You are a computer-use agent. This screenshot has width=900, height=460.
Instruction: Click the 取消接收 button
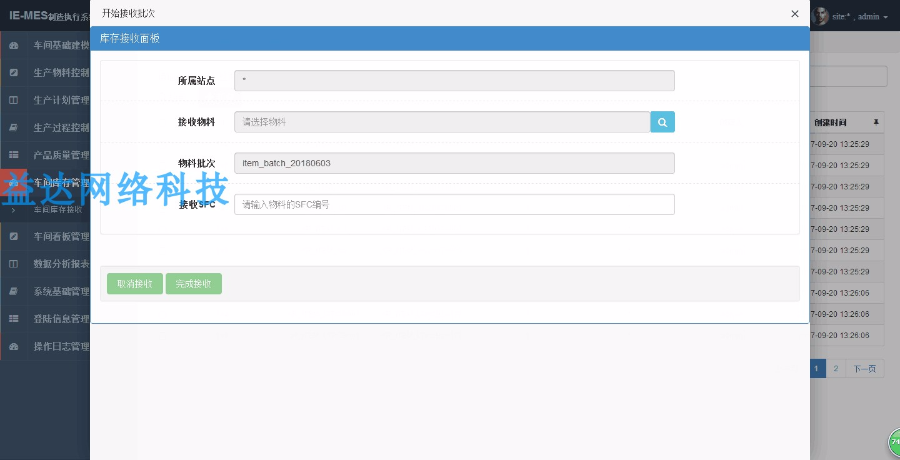click(135, 284)
